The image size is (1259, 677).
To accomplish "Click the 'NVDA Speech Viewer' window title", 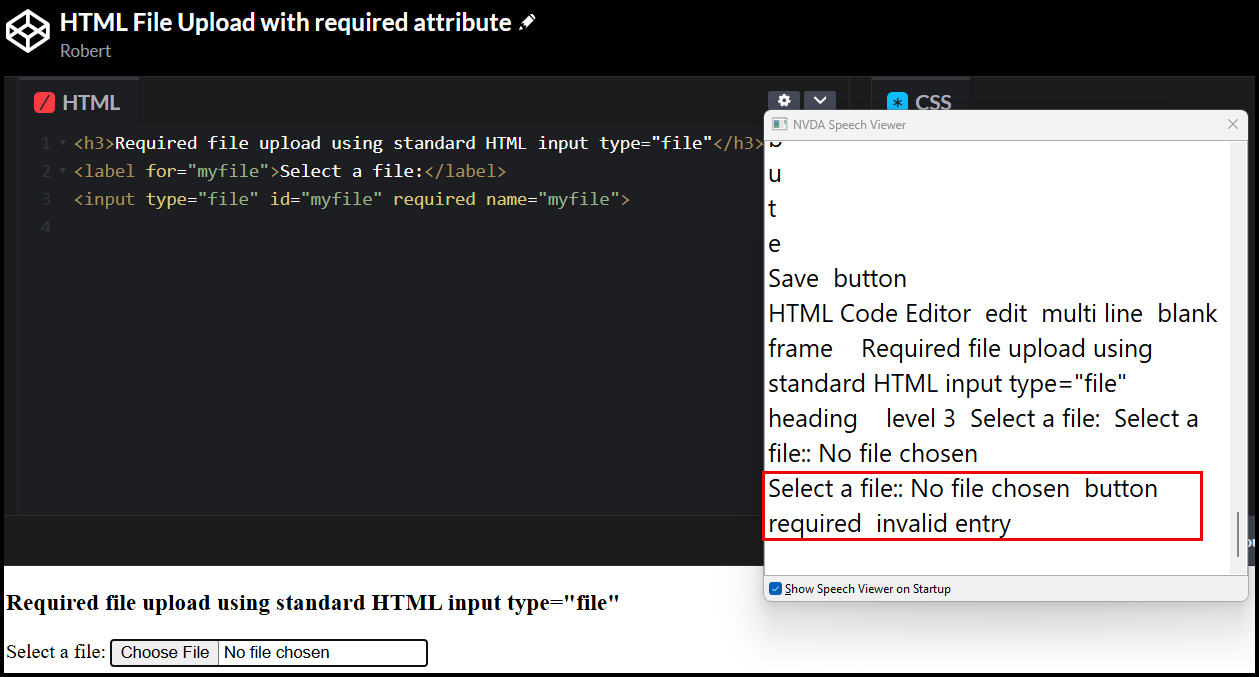I will pyautogui.click(x=850, y=125).
